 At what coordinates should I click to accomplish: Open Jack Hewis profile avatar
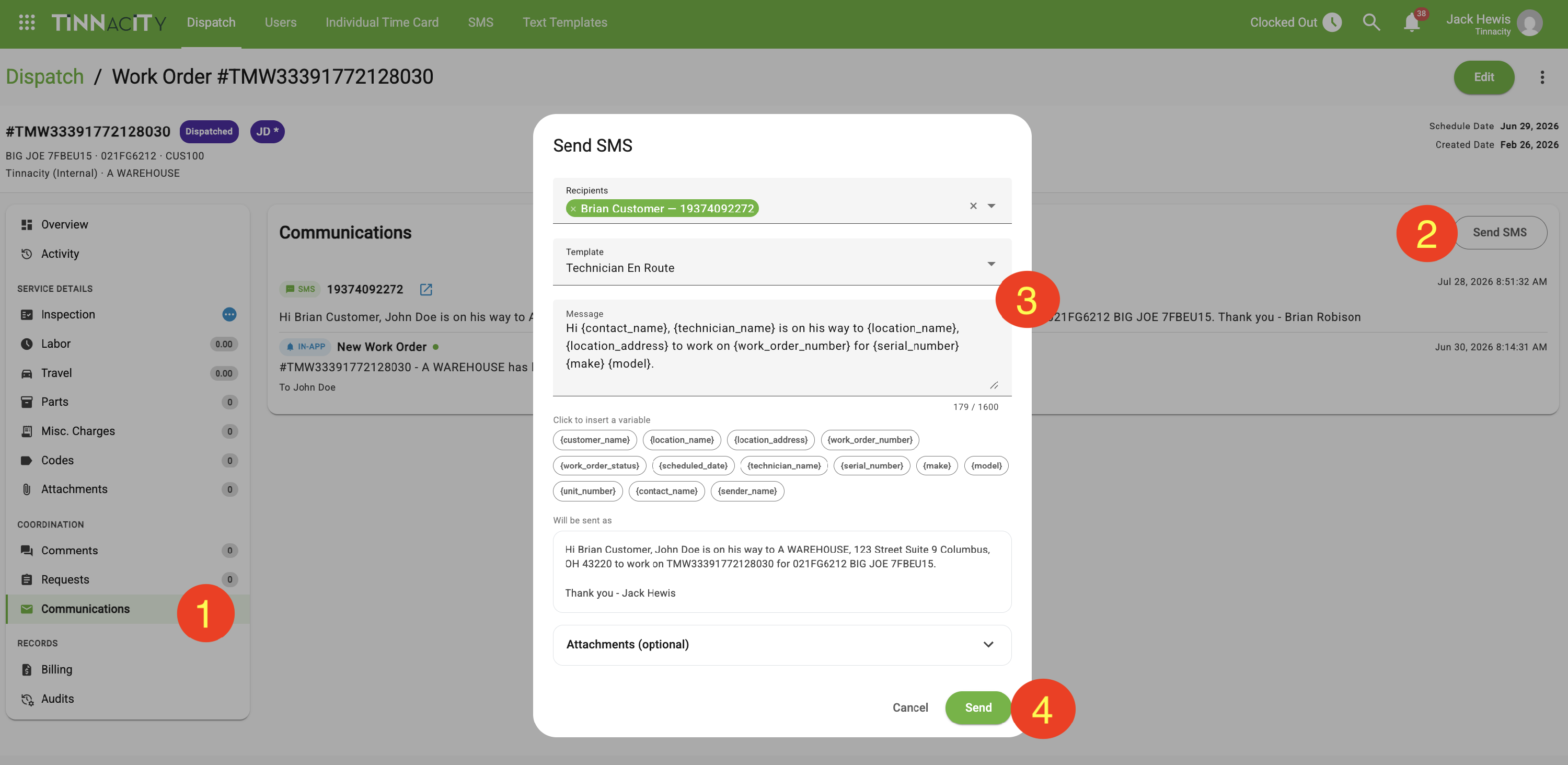(x=1529, y=23)
